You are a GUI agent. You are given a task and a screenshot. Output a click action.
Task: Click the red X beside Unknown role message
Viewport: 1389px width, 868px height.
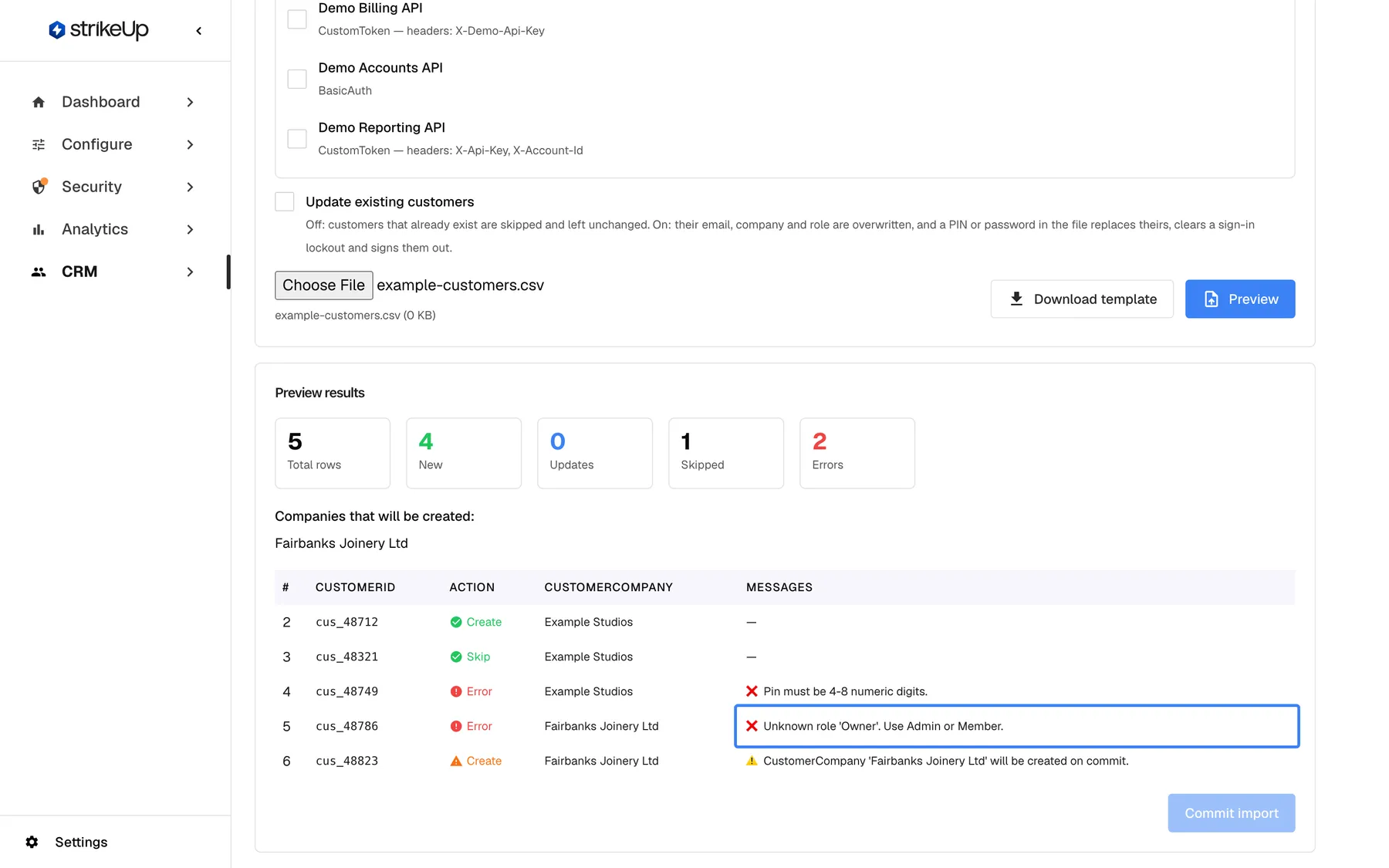752,726
